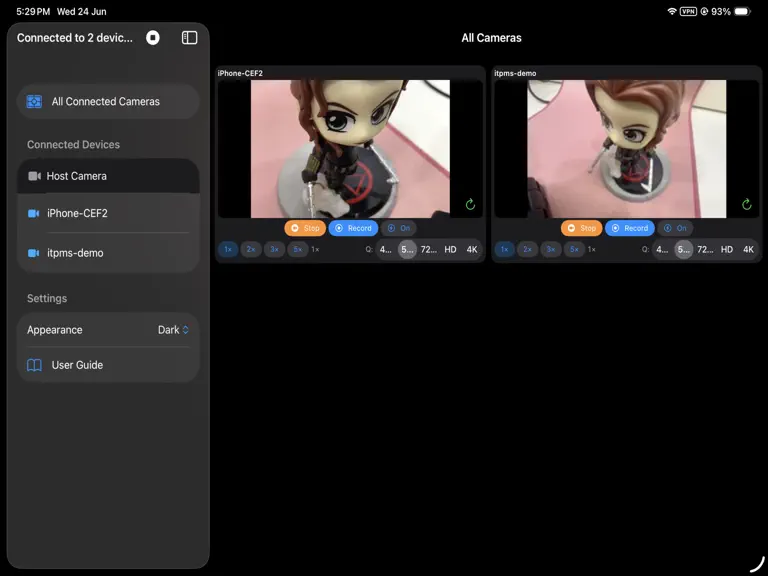
Task: Click the Connected to 2 devic... header text
Action: click(x=74, y=38)
